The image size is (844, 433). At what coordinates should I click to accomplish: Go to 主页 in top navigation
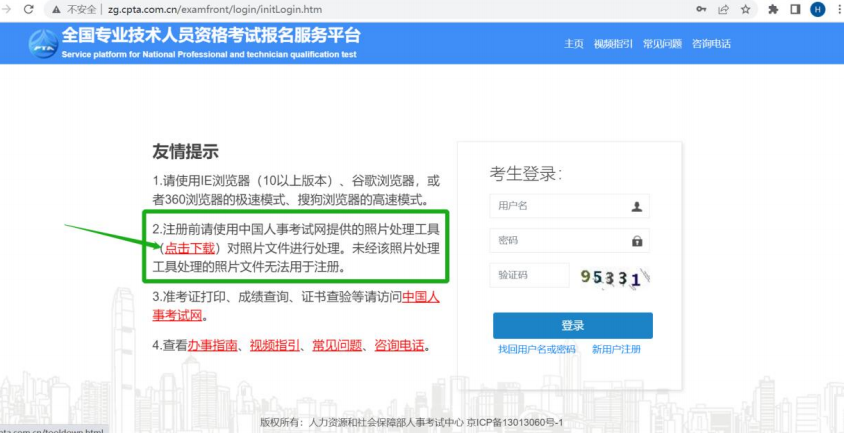pos(573,44)
